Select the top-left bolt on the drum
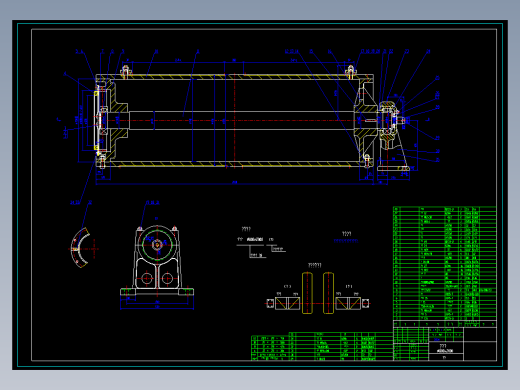This screenshot has width=520, height=390. point(125,72)
